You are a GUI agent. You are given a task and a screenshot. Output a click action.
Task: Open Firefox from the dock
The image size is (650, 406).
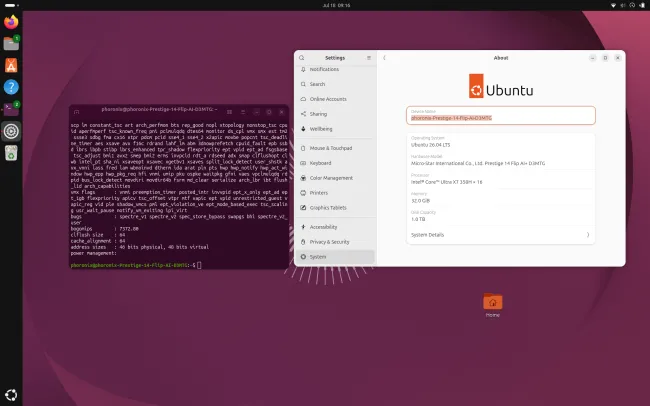click(x=11, y=22)
